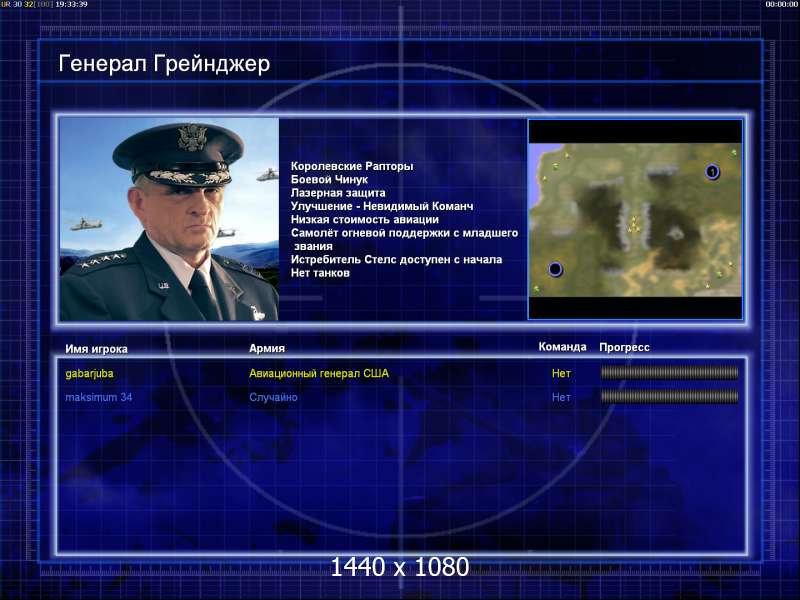Click 'Истребитель Стелс доступен с начала' line
The height and width of the screenshot is (600, 800).
(396, 259)
